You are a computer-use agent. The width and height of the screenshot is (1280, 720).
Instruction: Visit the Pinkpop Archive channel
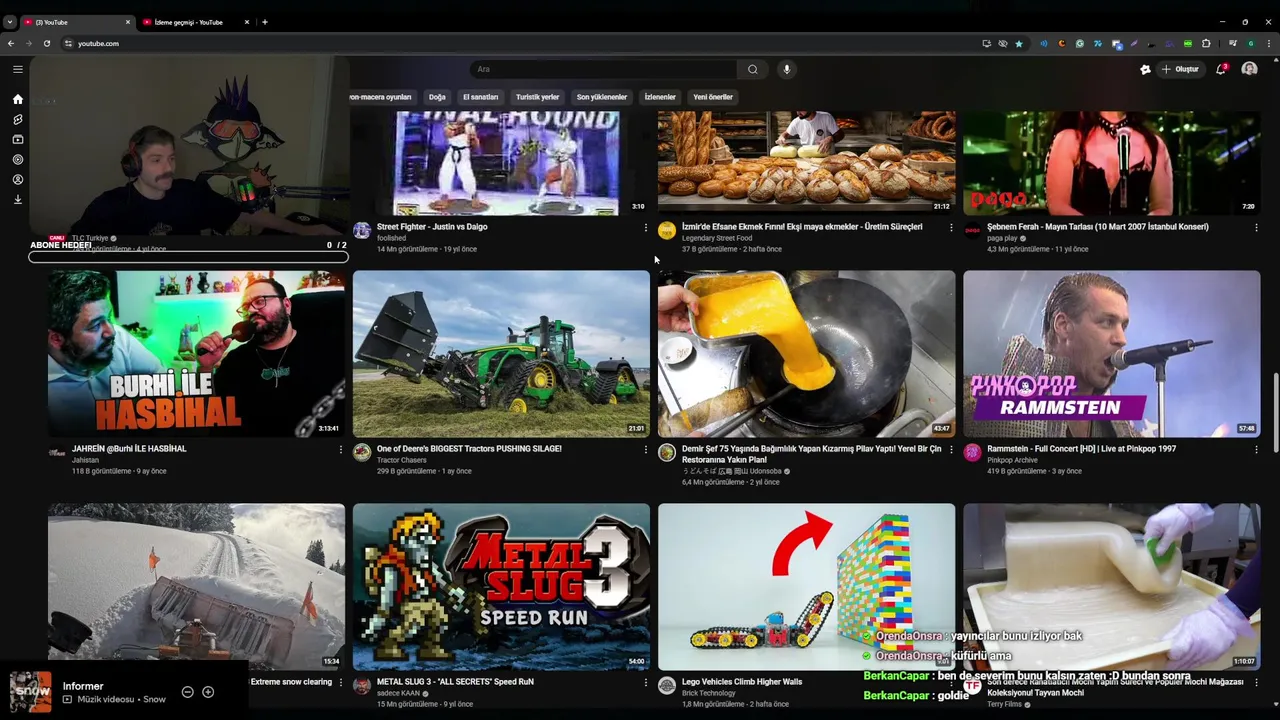(1012, 460)
